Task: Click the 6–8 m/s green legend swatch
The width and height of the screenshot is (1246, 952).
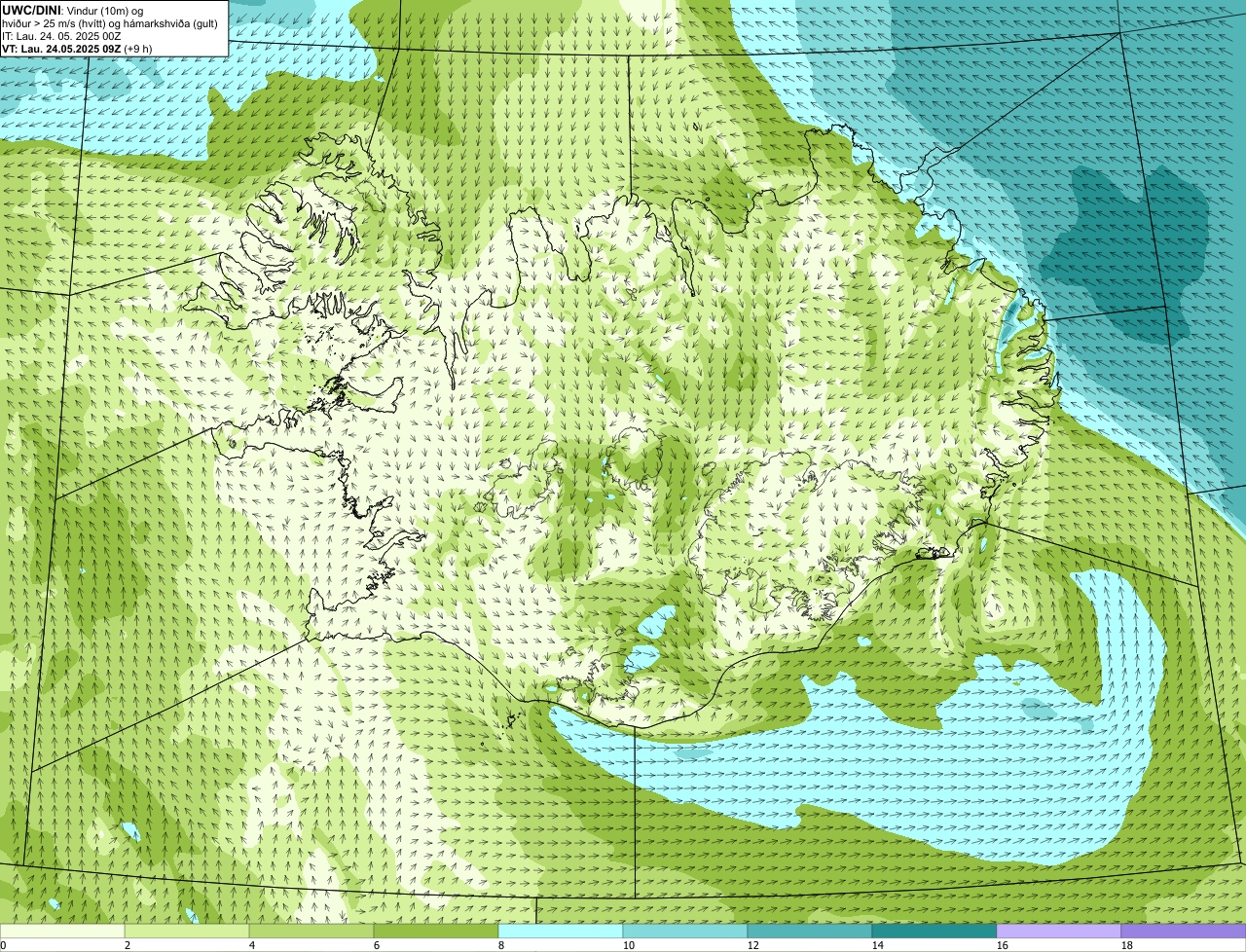Action: [x=436, y=931]
